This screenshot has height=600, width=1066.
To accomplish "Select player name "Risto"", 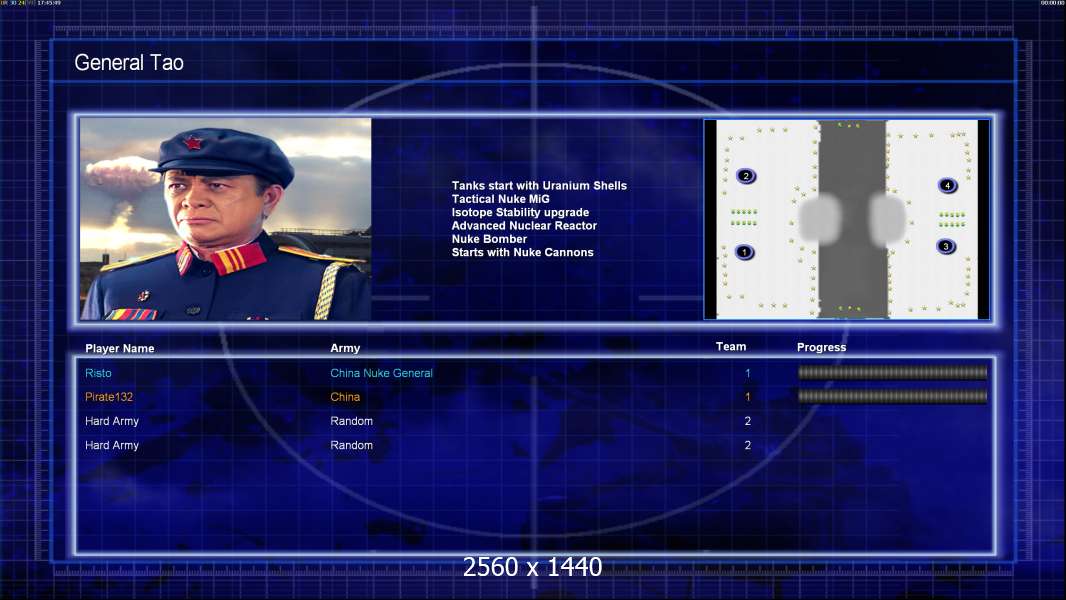I will click(x=99, y=373).
